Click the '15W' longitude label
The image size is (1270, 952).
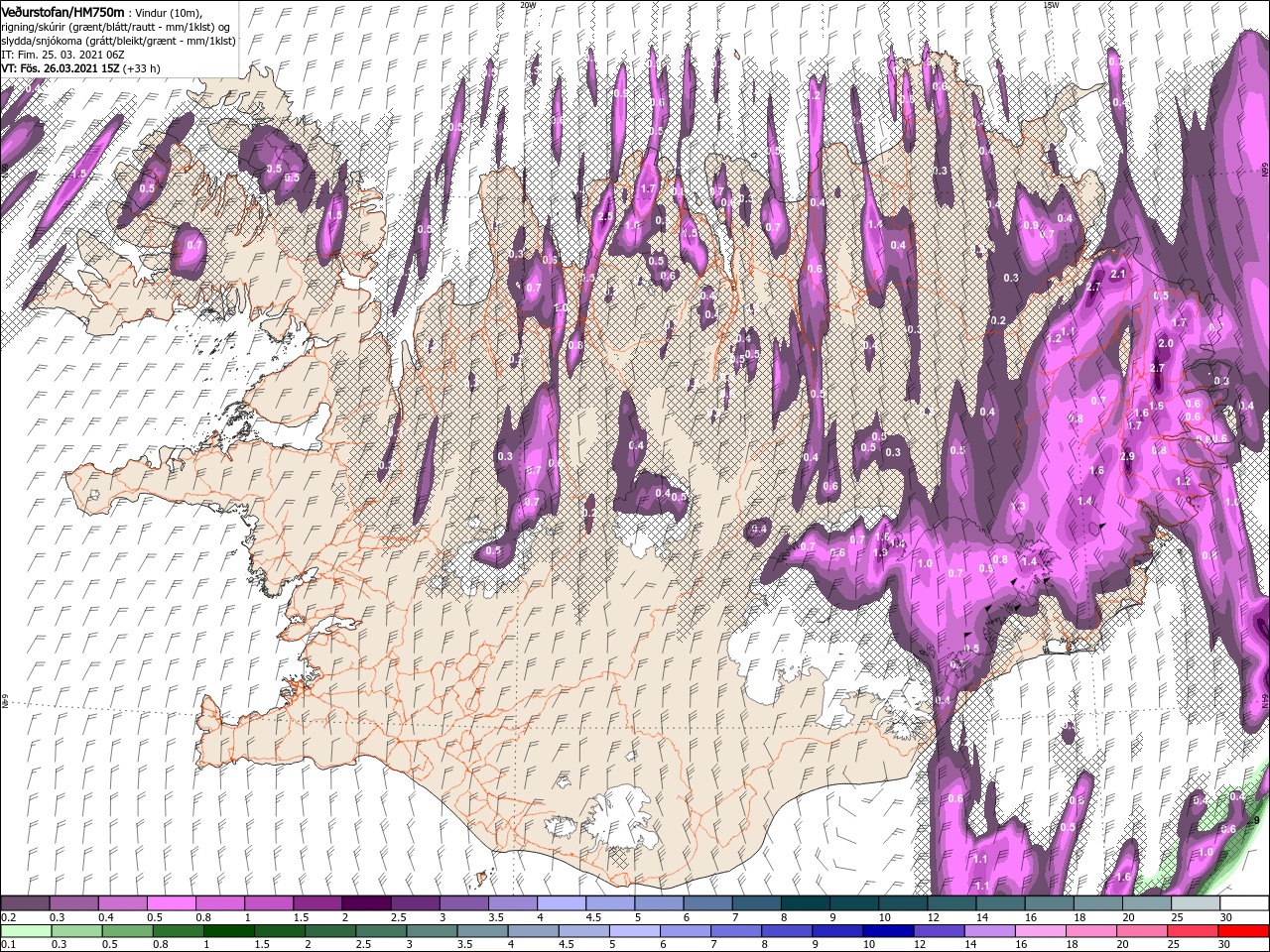1051,4
